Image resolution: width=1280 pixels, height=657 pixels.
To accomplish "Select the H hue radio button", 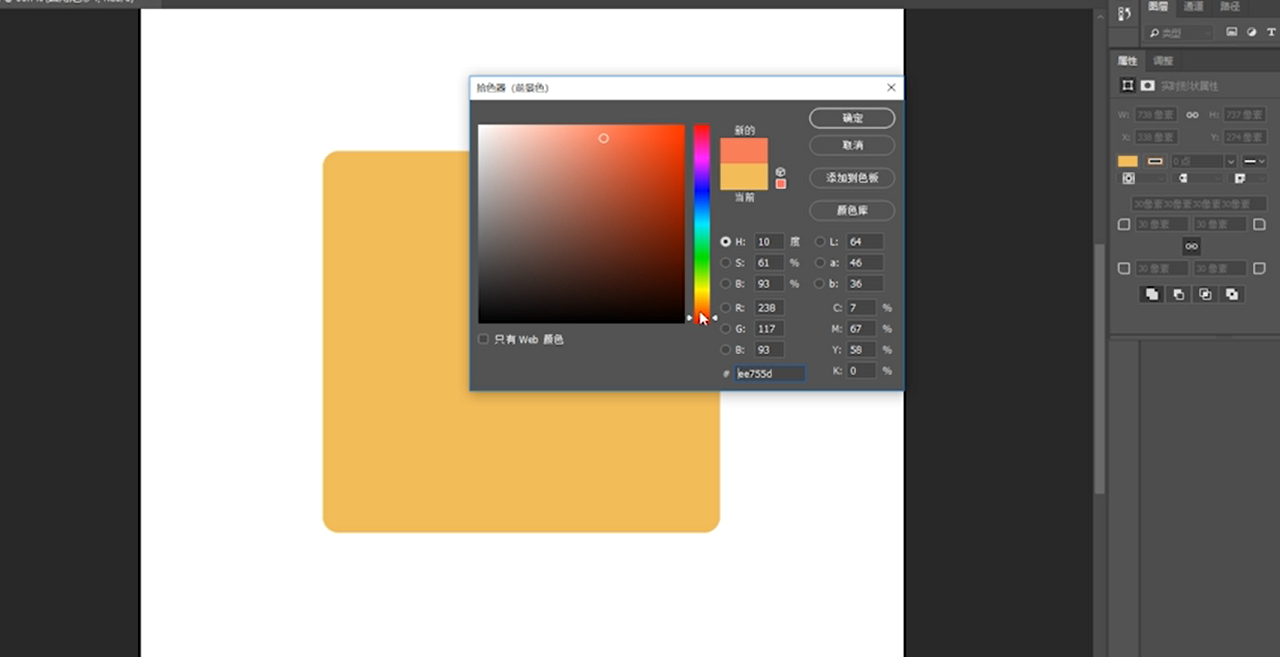I will click(x=726, y=242).
